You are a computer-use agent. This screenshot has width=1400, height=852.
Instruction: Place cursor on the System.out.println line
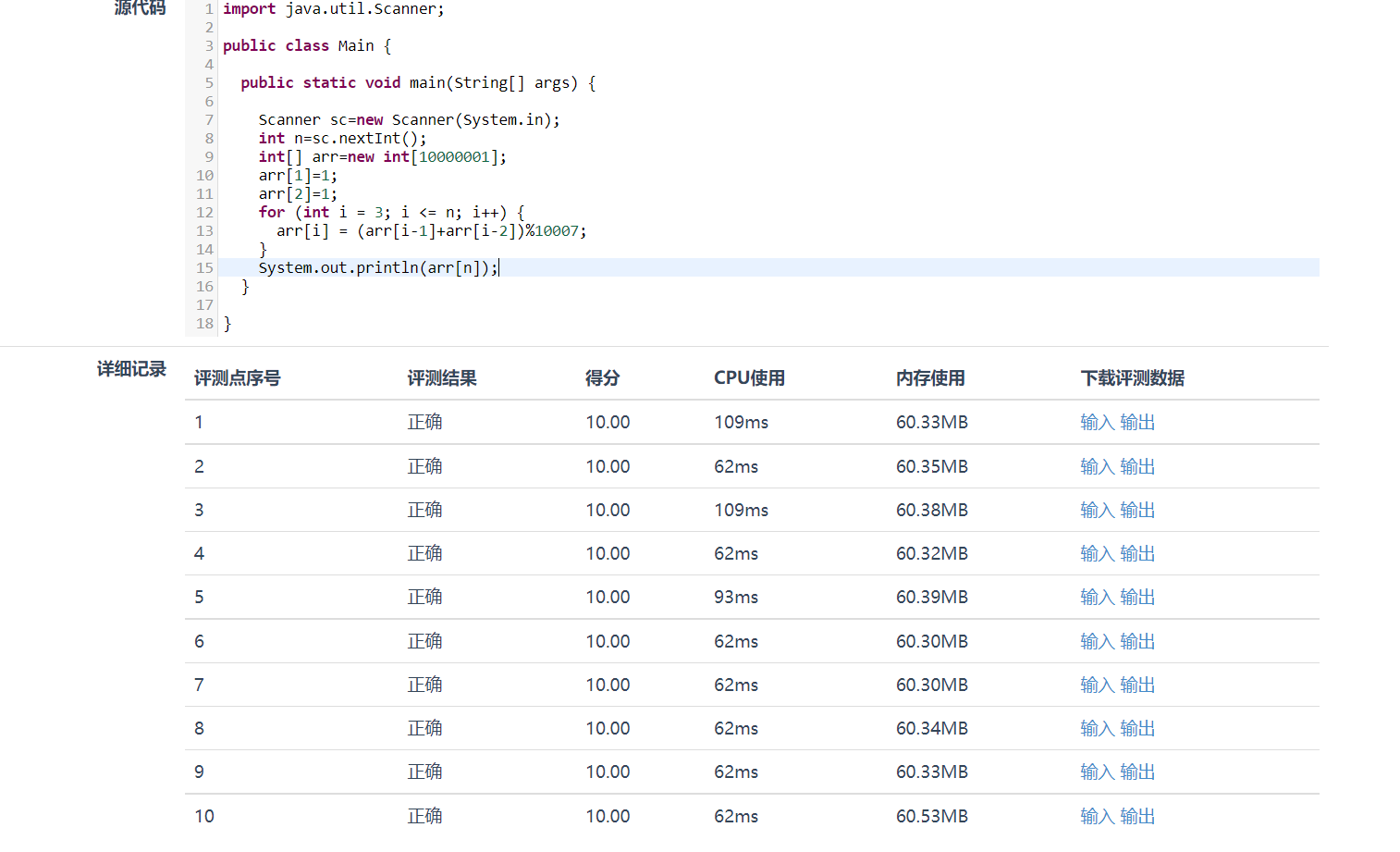click(x=377, y=268)
